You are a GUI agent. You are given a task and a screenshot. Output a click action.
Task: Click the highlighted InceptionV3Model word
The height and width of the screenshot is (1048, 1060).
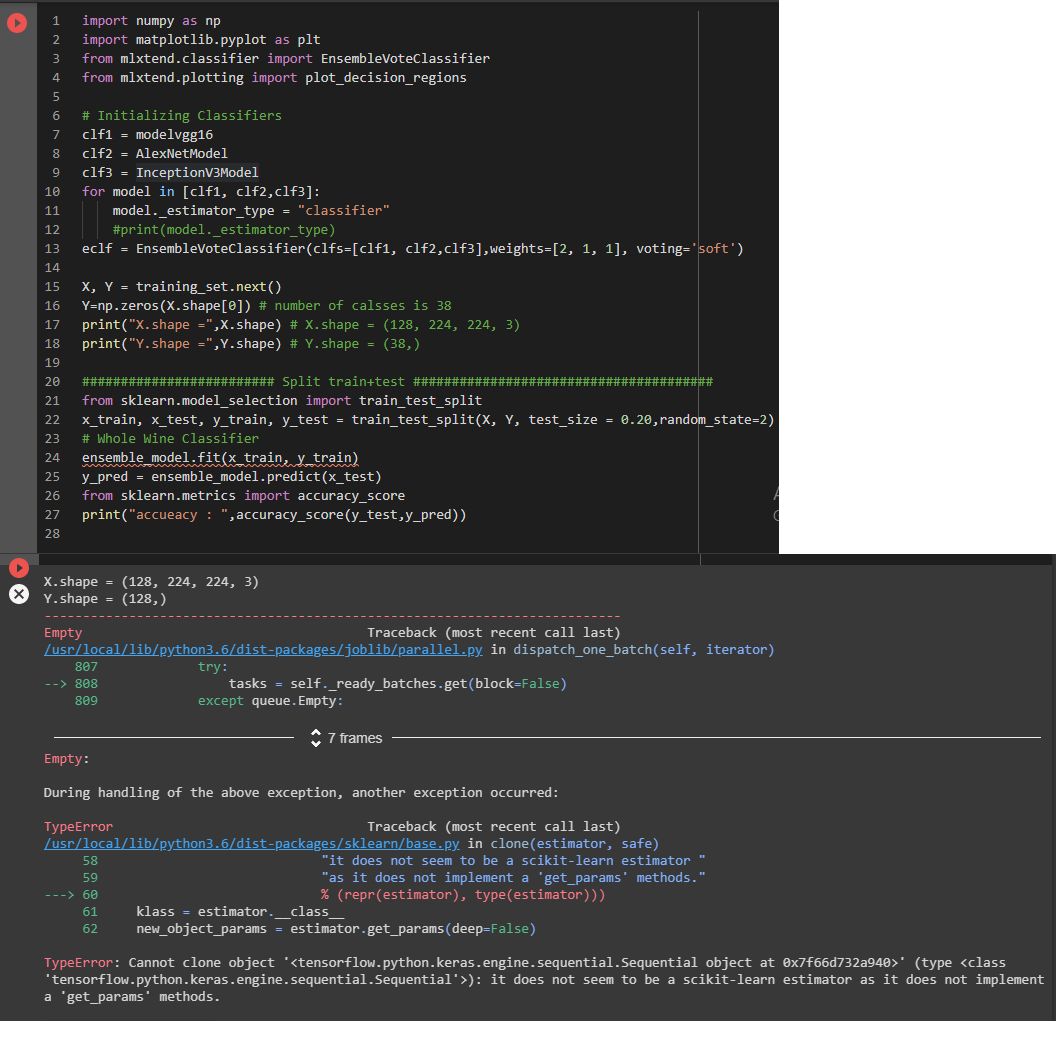coord(197,172)
